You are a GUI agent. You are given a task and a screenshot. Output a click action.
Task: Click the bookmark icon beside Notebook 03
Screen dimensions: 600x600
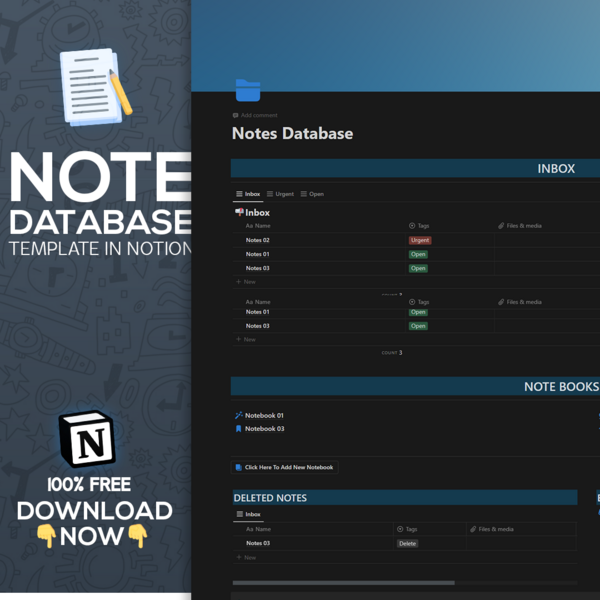[x=238, y=429]
